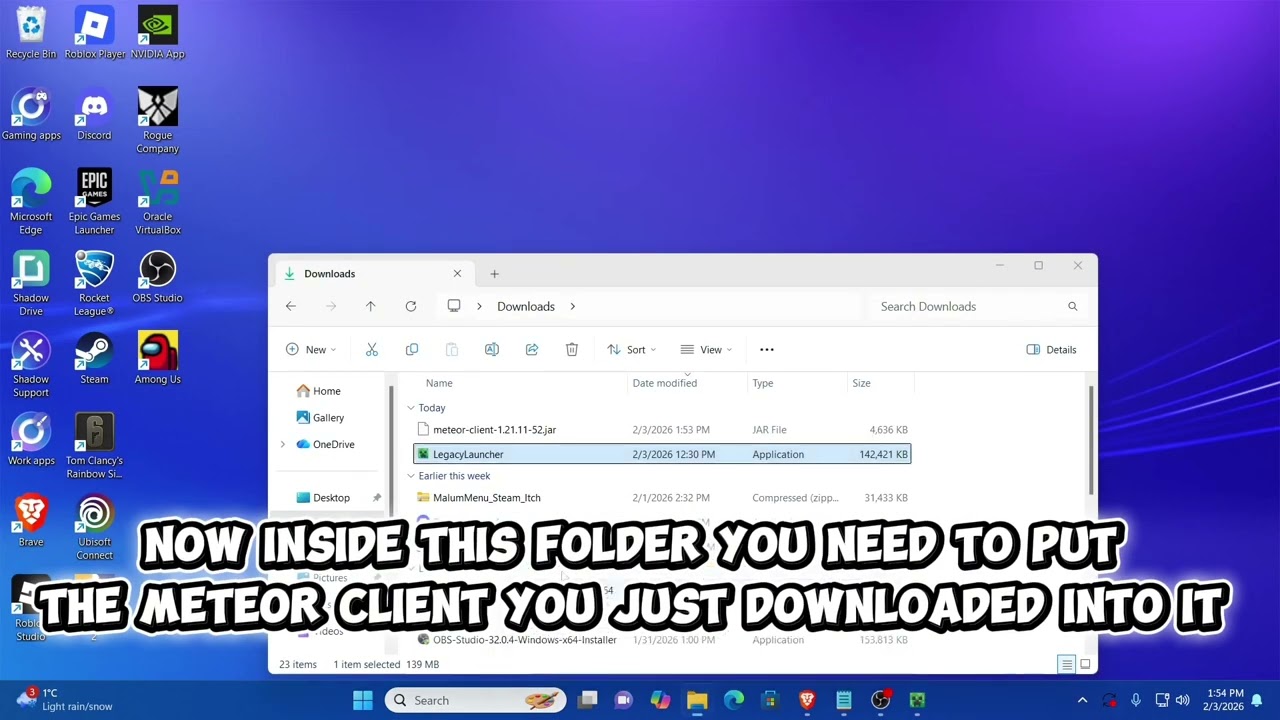Viewport: 1280px width, 720px height.
Task: Open the See more three-dots menu
Action: click(767, 349)
